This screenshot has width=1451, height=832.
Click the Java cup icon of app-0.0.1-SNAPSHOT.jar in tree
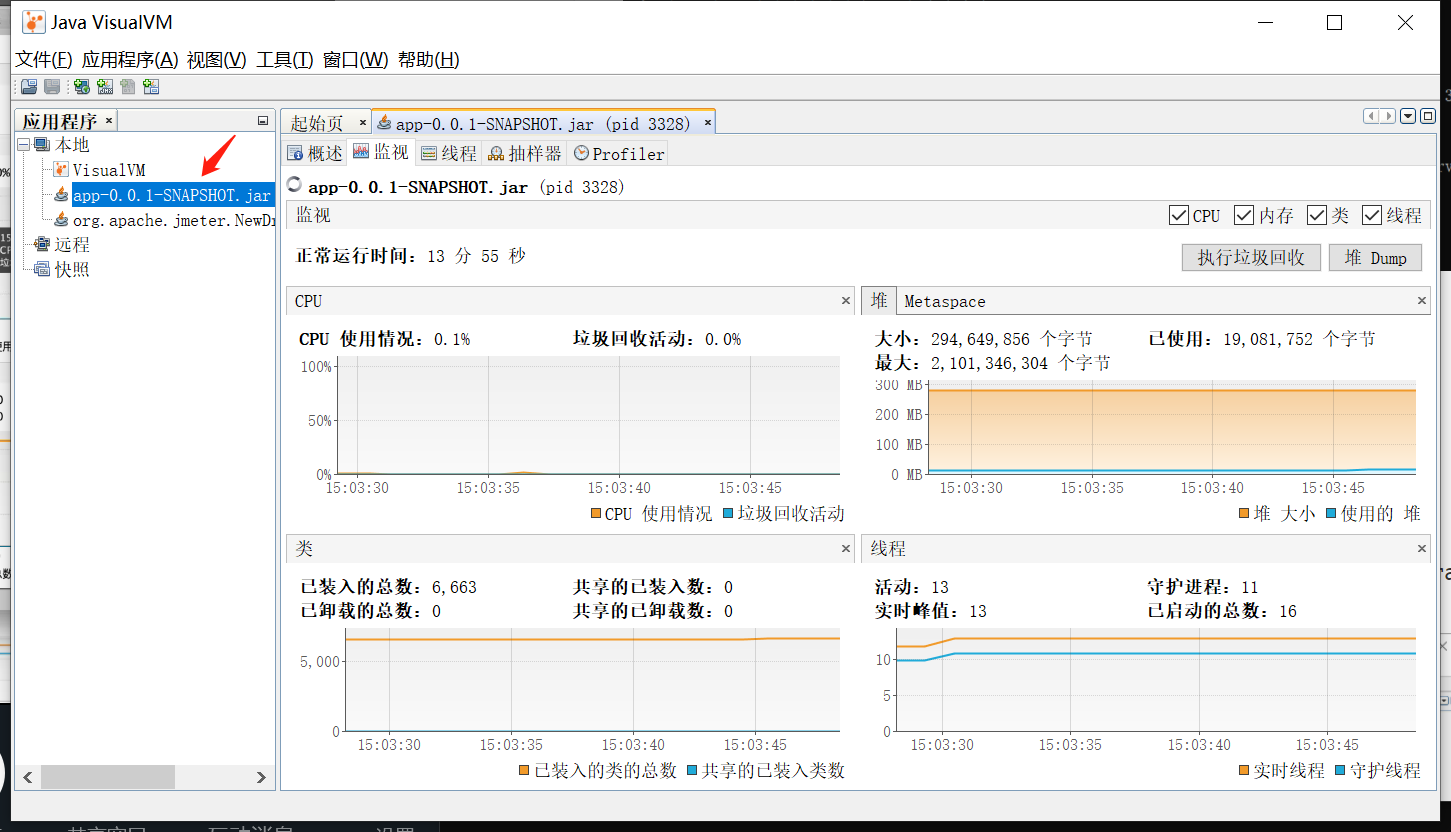pyautogui.click(x=61, y=195)
